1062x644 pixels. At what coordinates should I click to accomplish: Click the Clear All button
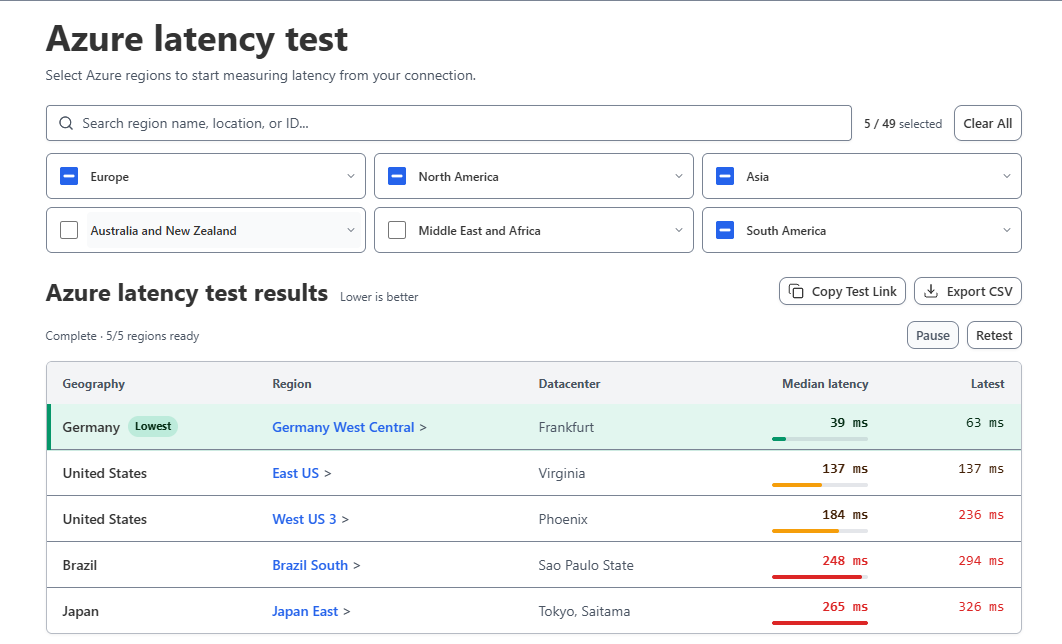pos(987,123)
